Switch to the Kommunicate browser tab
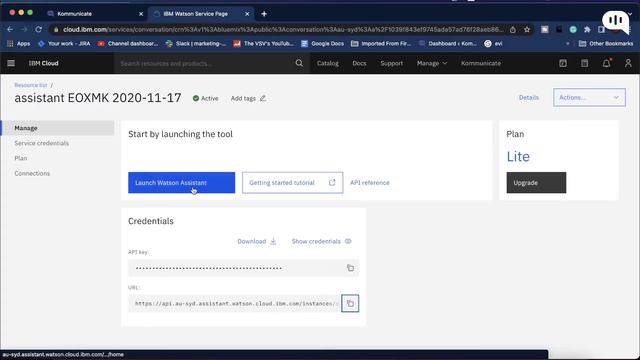Screen dimensions: 640x360 click(95, 14)
